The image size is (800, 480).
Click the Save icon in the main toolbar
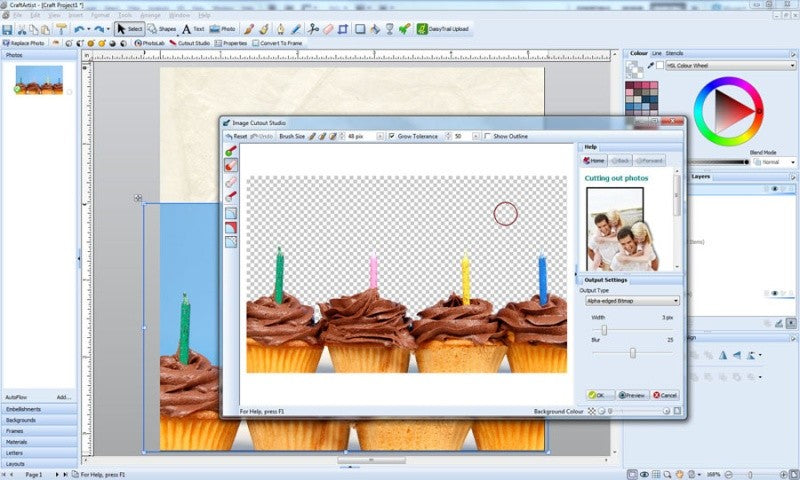(7, 30)
